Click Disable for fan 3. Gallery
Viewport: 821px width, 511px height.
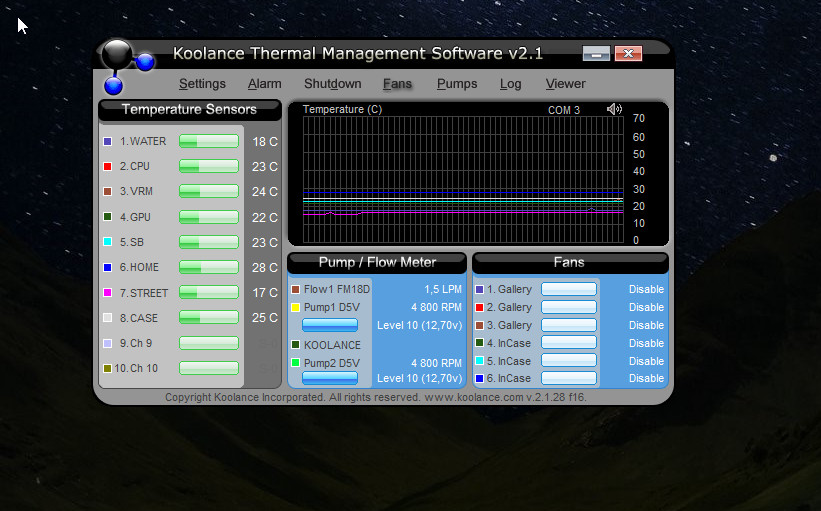click(x=646, y=325)
